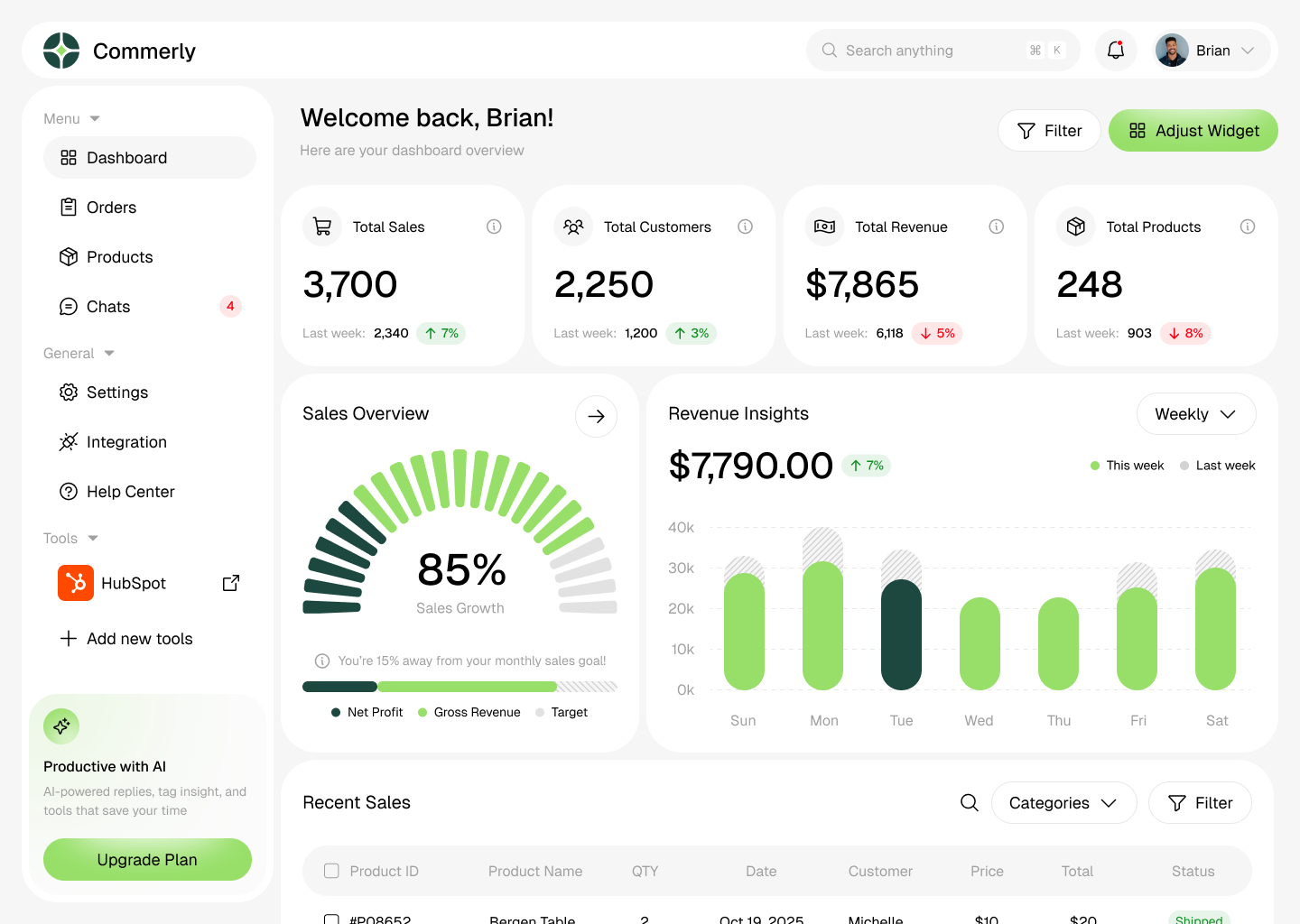
Task: Select the Orders icon in sidebar
Action: click(x=69, y=207)
